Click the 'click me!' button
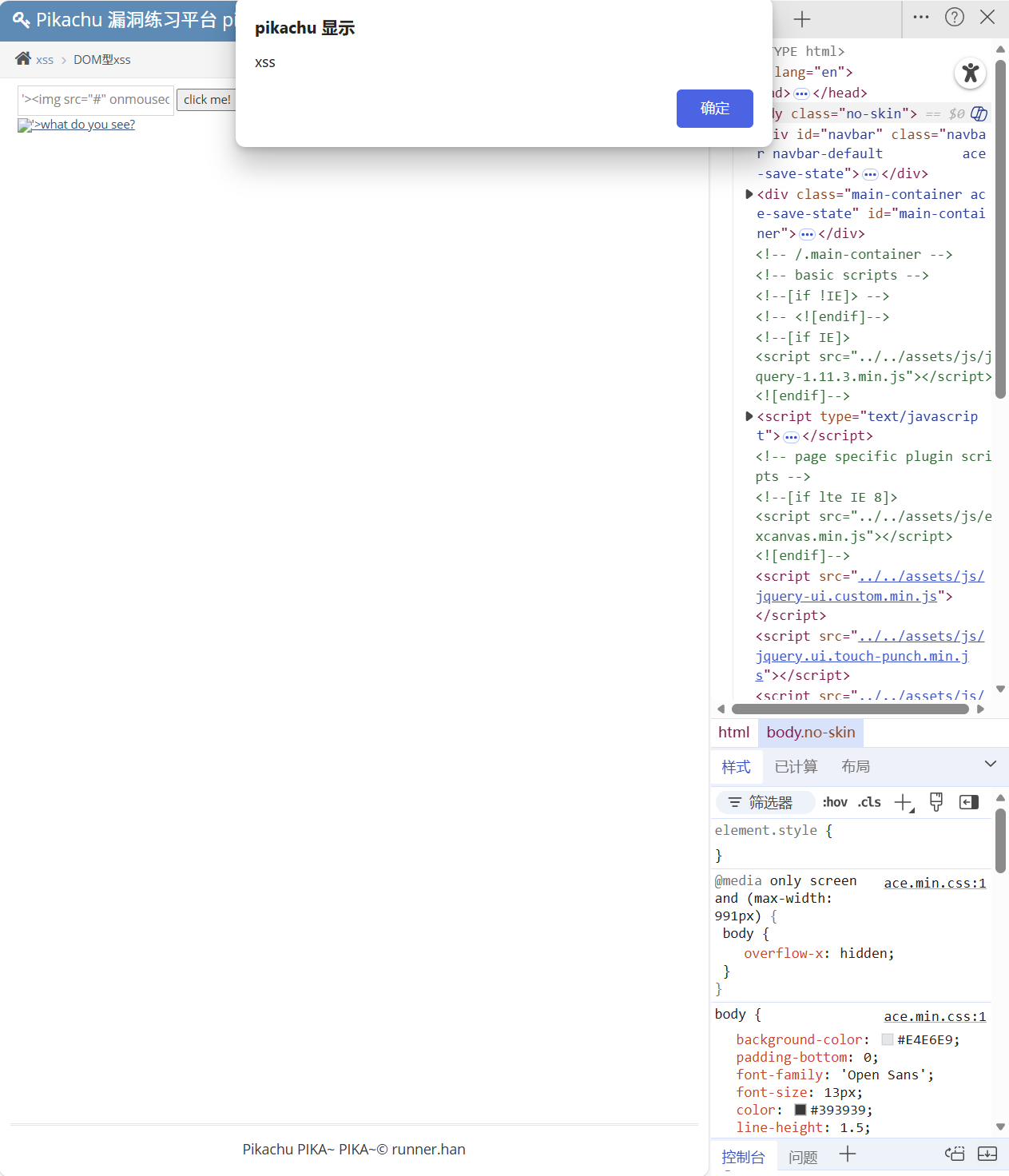 click(207, 100)
